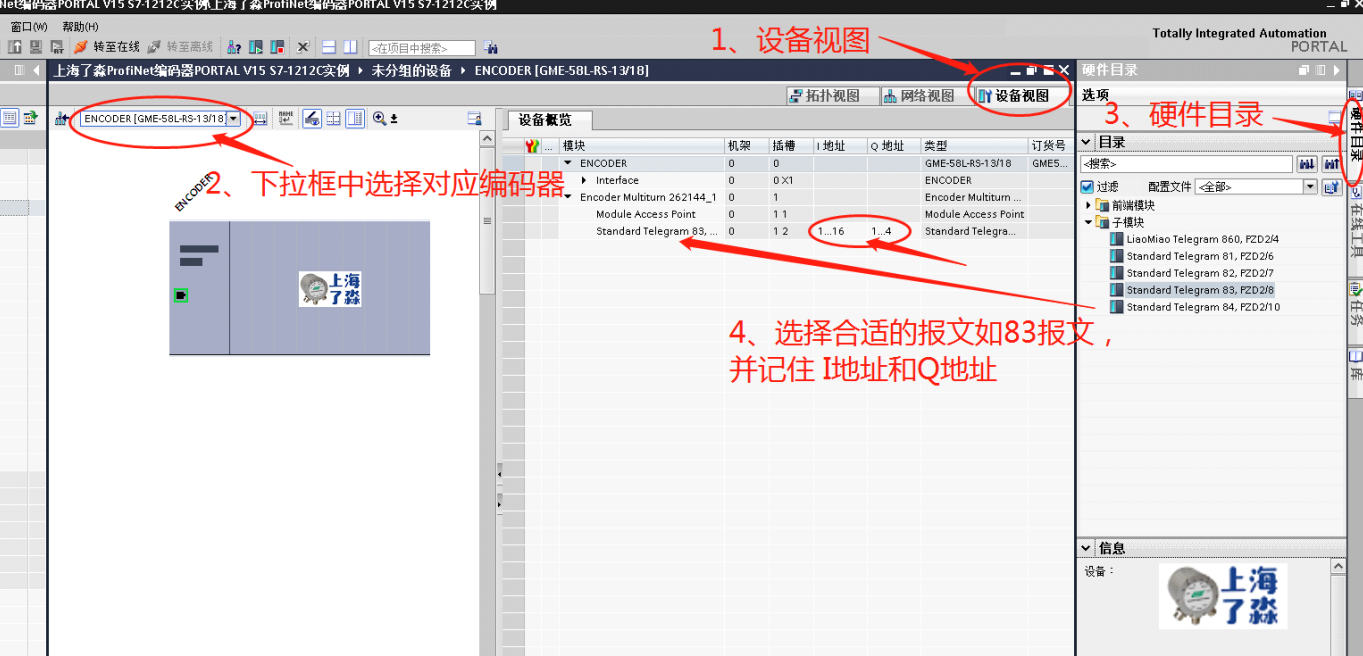The image size is (1363, 656).
Task: Select Standard Telegram 84, PZD2/10
Action: coord(1203,307)
